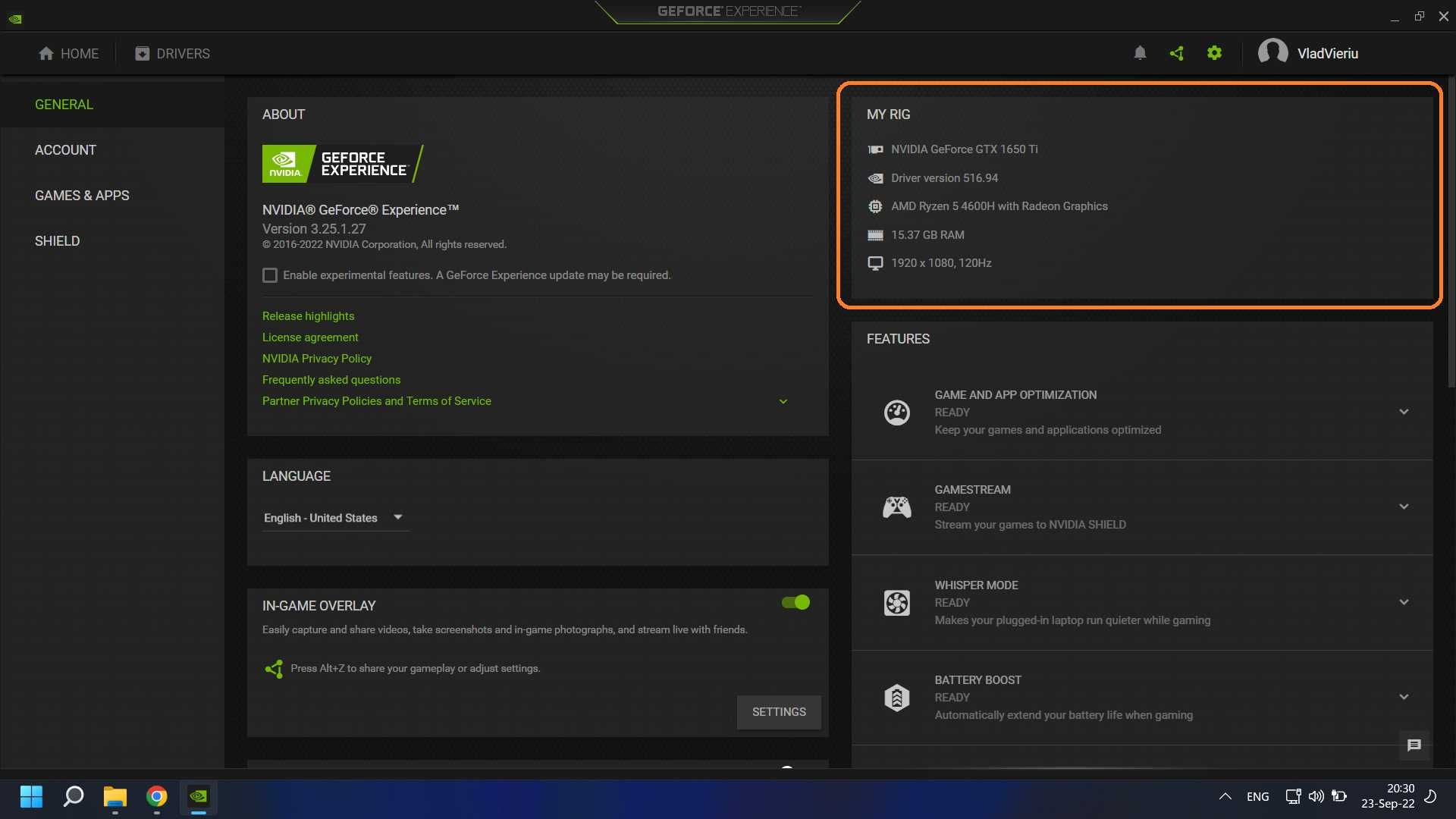
Task: Click the Version 3.25.1.27 text
Action: [x=314, y=229]
